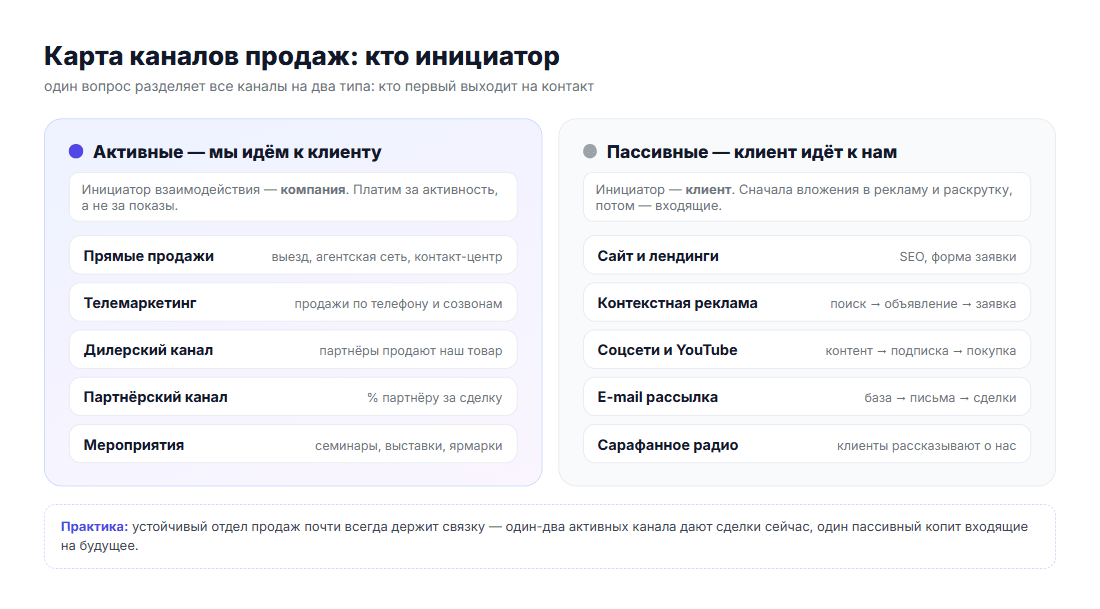Click 'поиск → объявление → заявка' text
Image resolution: width=1100 pixels, height=609 pixels.
[923, 304]
